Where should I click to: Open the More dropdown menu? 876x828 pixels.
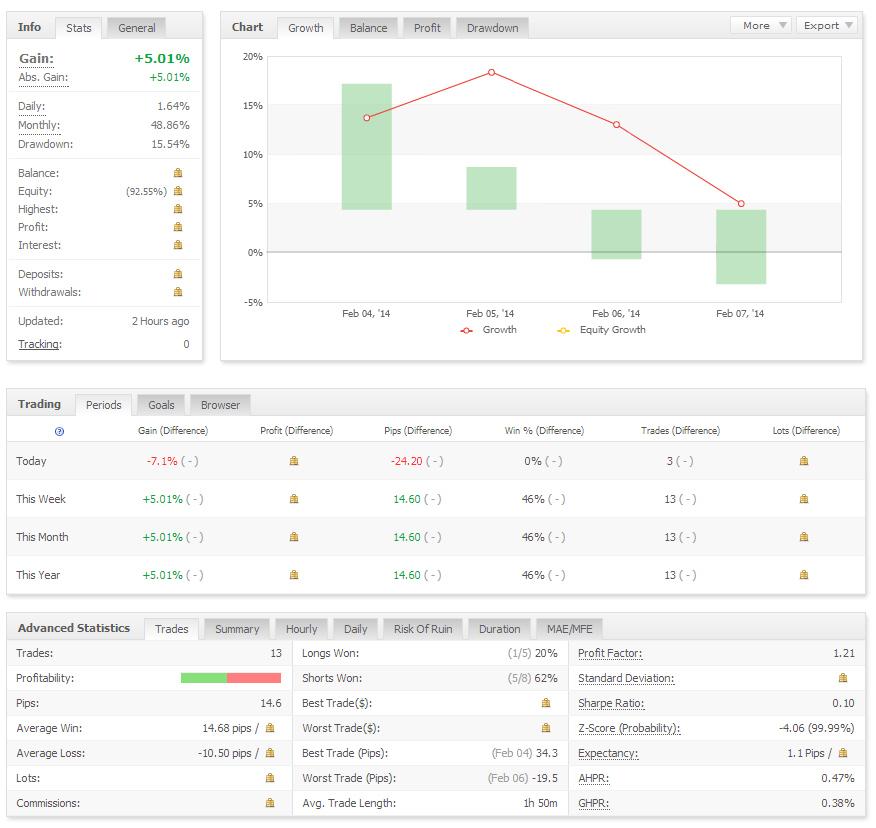coord(760,26)
